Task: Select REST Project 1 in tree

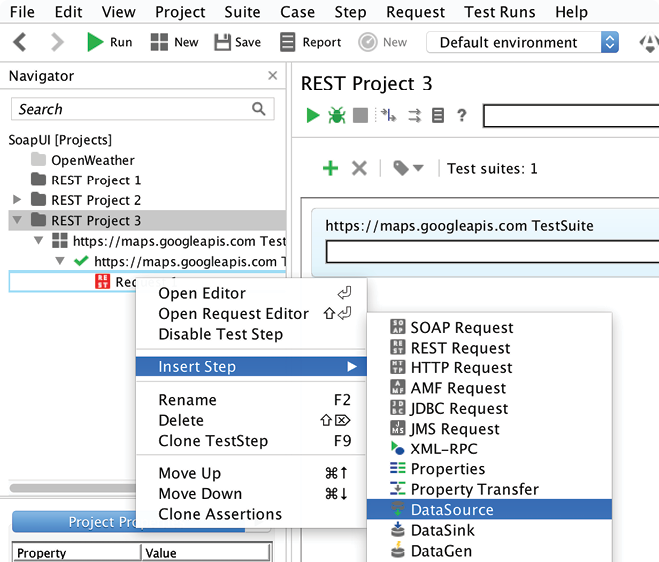Action: point(96,180)
